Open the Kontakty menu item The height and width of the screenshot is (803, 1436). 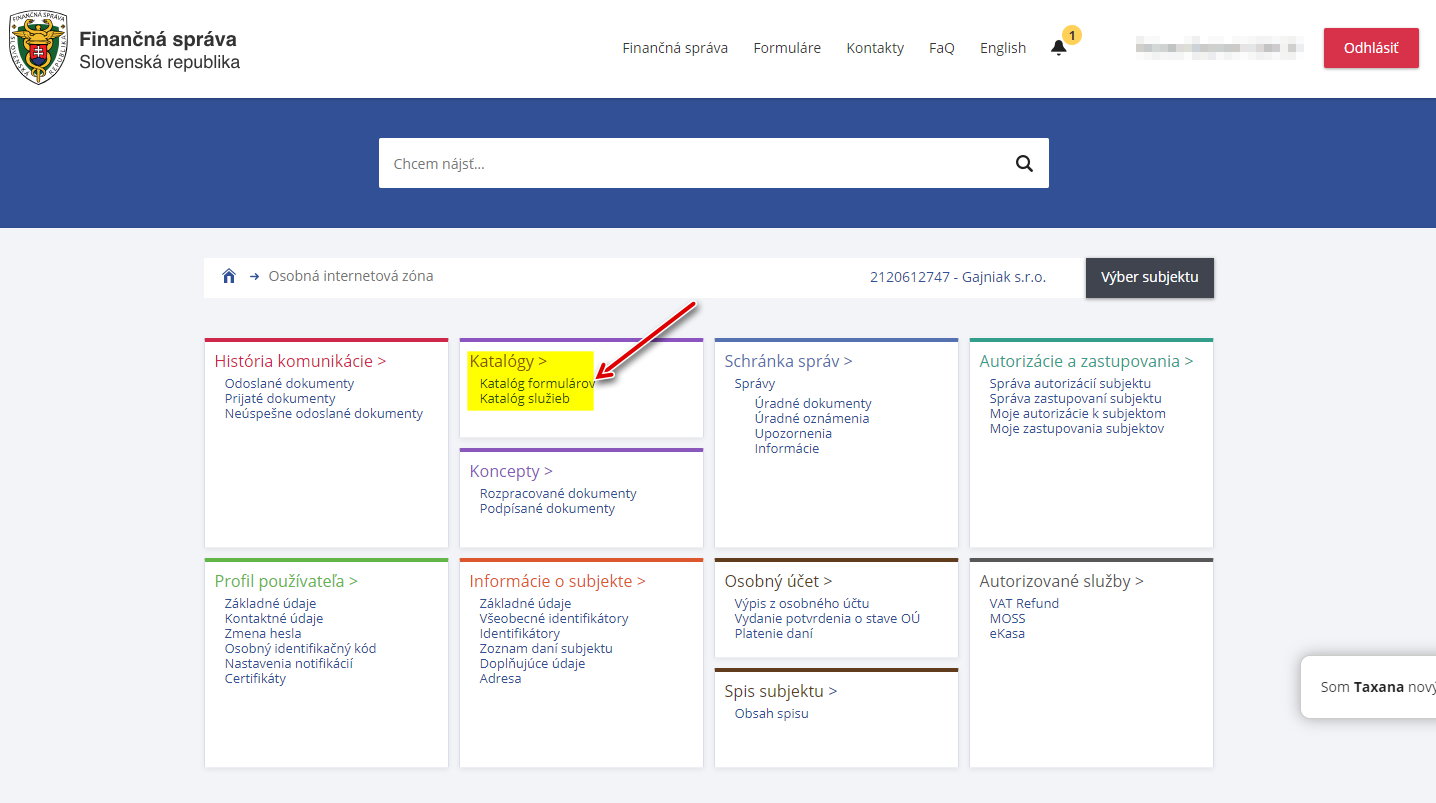pos(874,48)
